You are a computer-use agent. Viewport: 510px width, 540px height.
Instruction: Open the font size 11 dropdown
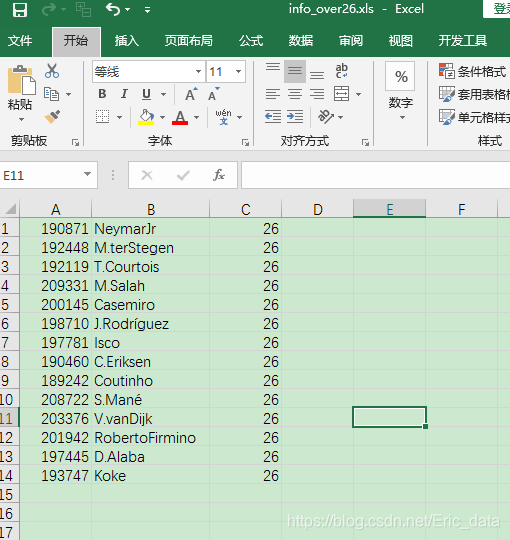(238, 72)
